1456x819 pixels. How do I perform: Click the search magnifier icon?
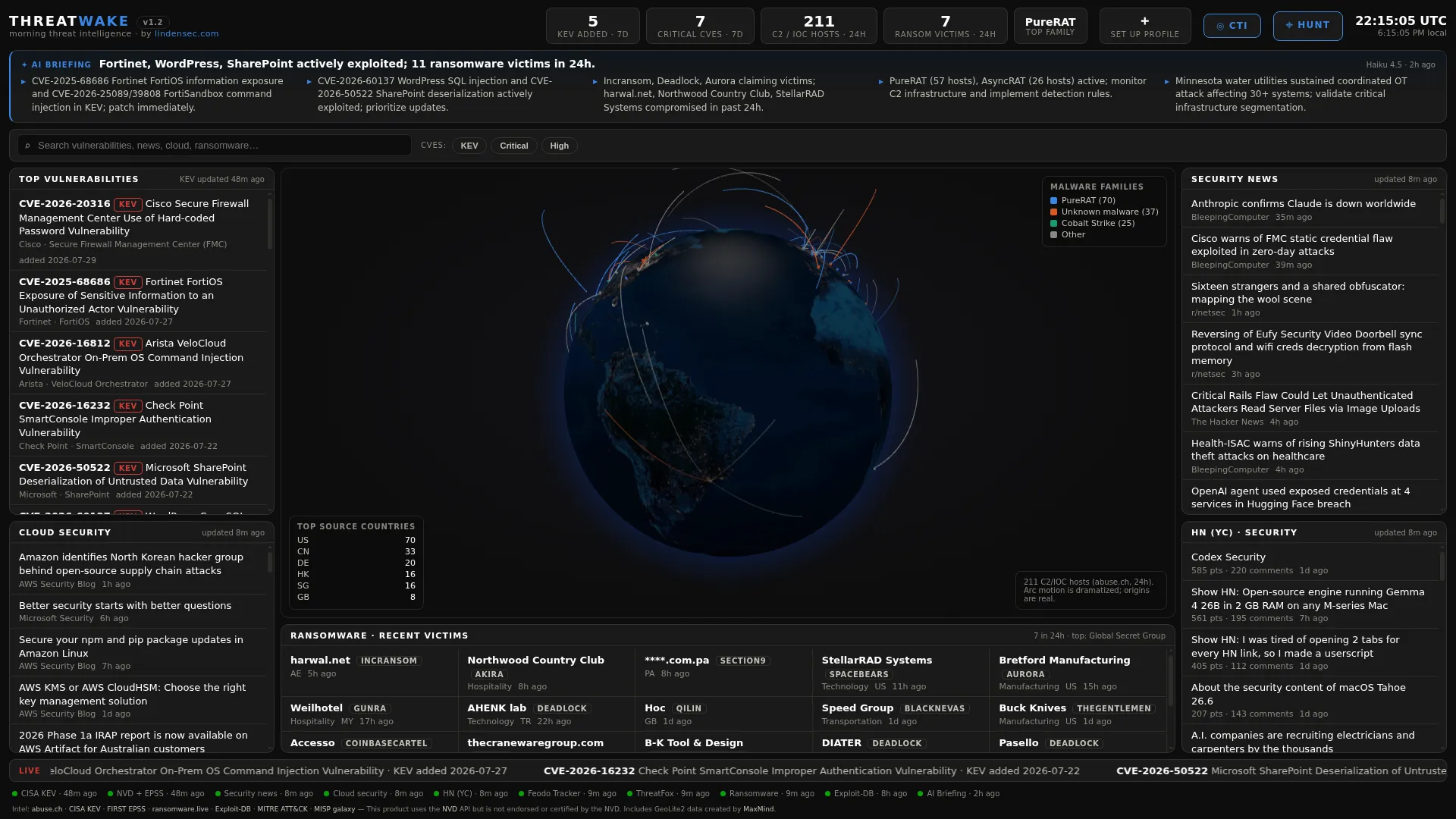coord(28,146)
